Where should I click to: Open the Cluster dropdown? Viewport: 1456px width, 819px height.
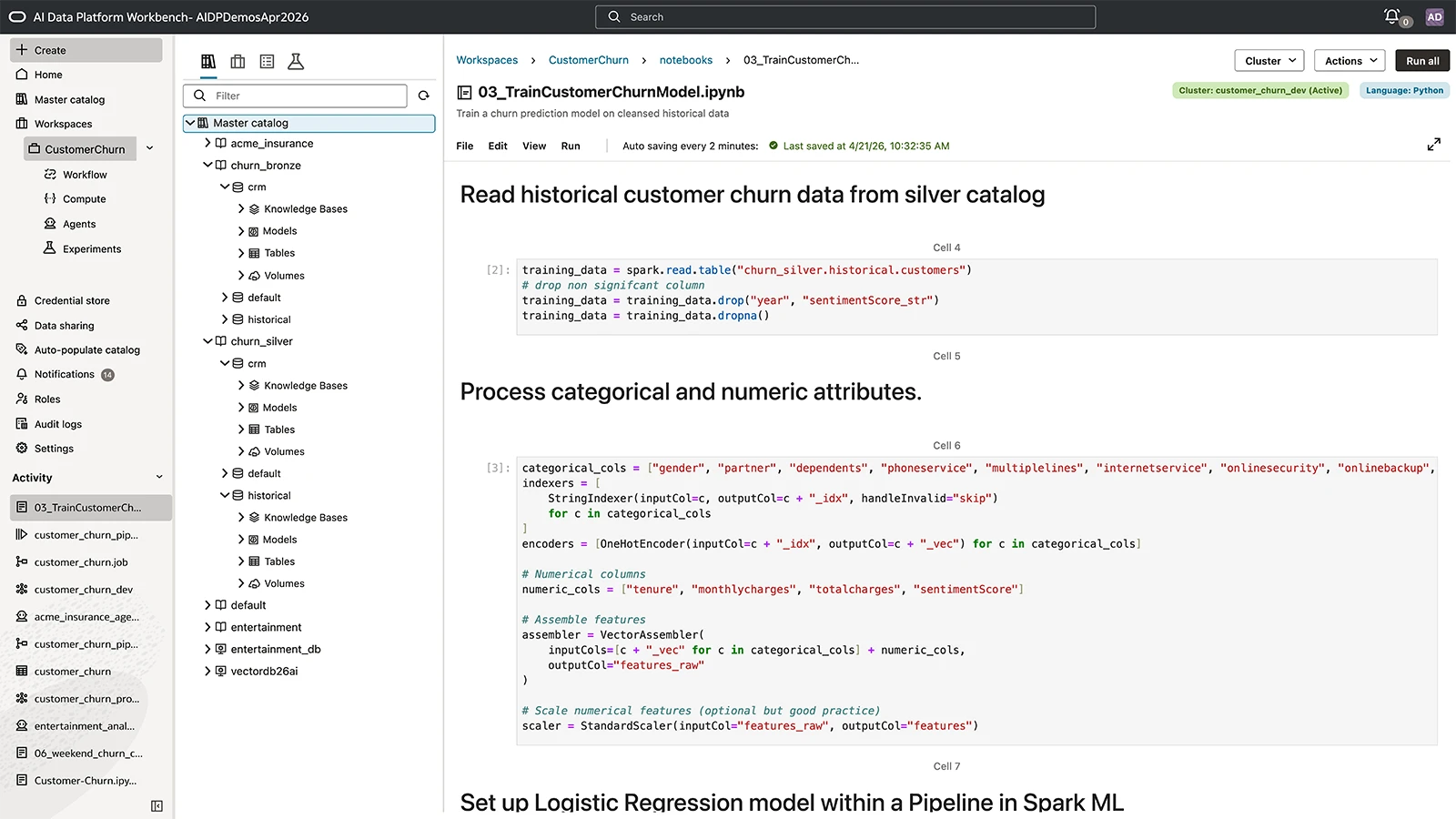(x=1269, y=61)
